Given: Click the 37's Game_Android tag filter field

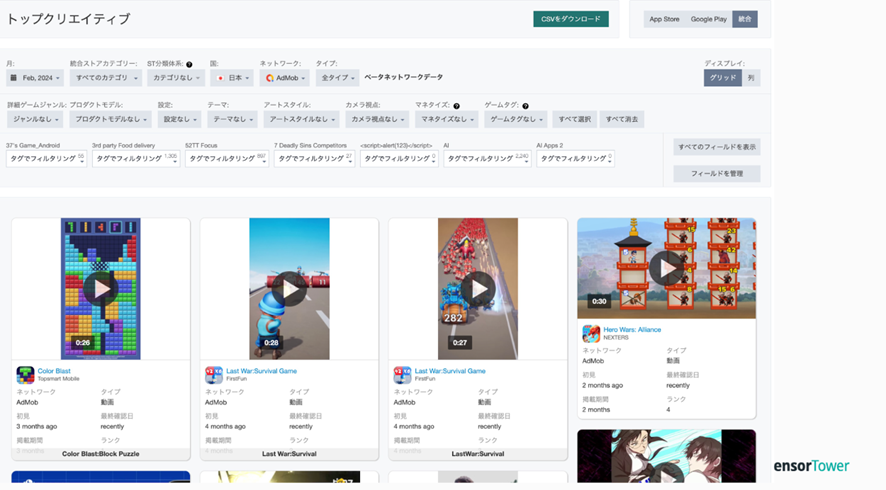Looking at the screenshot, I should 46,158.
